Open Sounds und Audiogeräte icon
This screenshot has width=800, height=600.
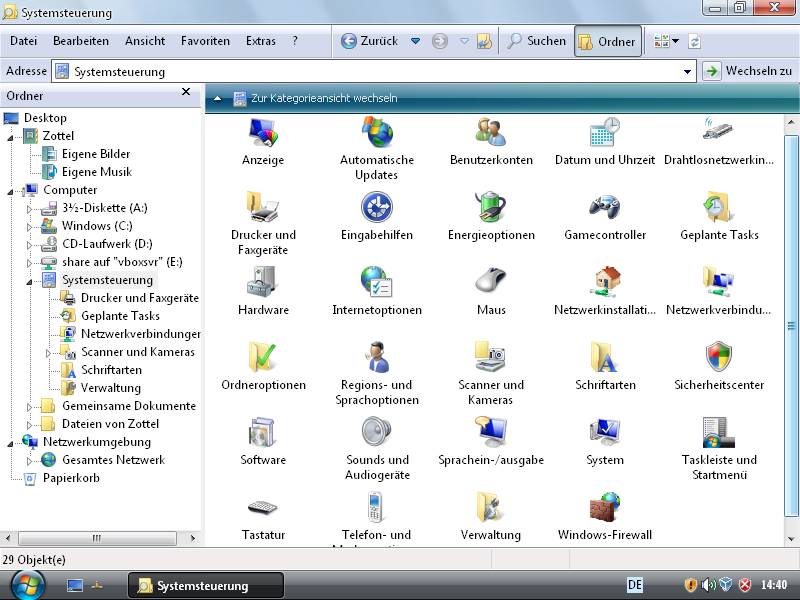[x=376, y=432]
